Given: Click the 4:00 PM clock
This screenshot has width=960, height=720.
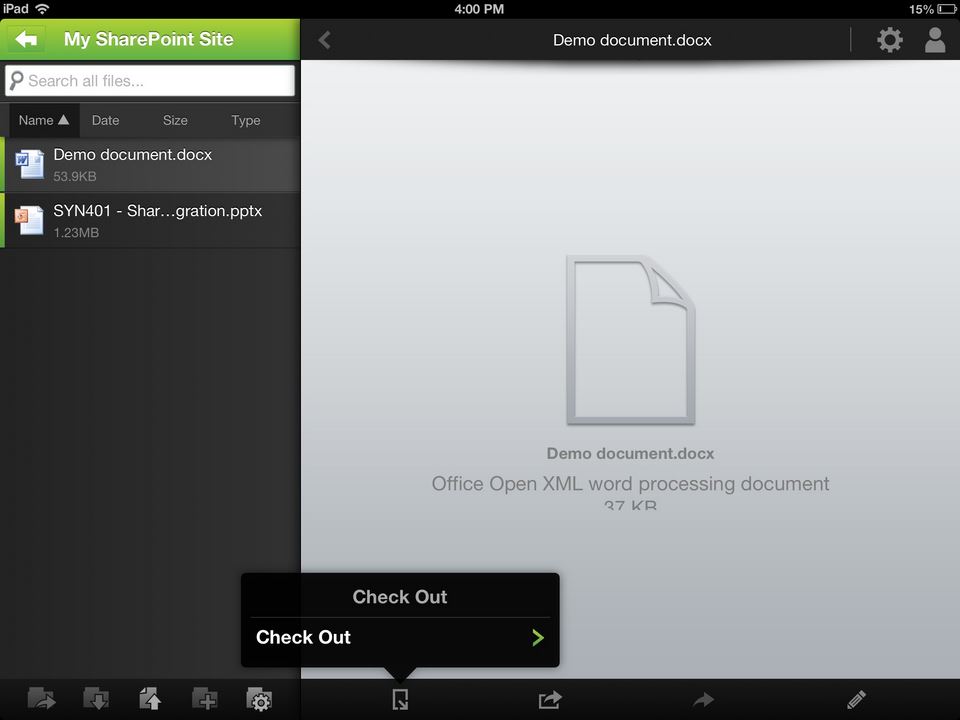Looking at the screenshot, I should (479, 9).
